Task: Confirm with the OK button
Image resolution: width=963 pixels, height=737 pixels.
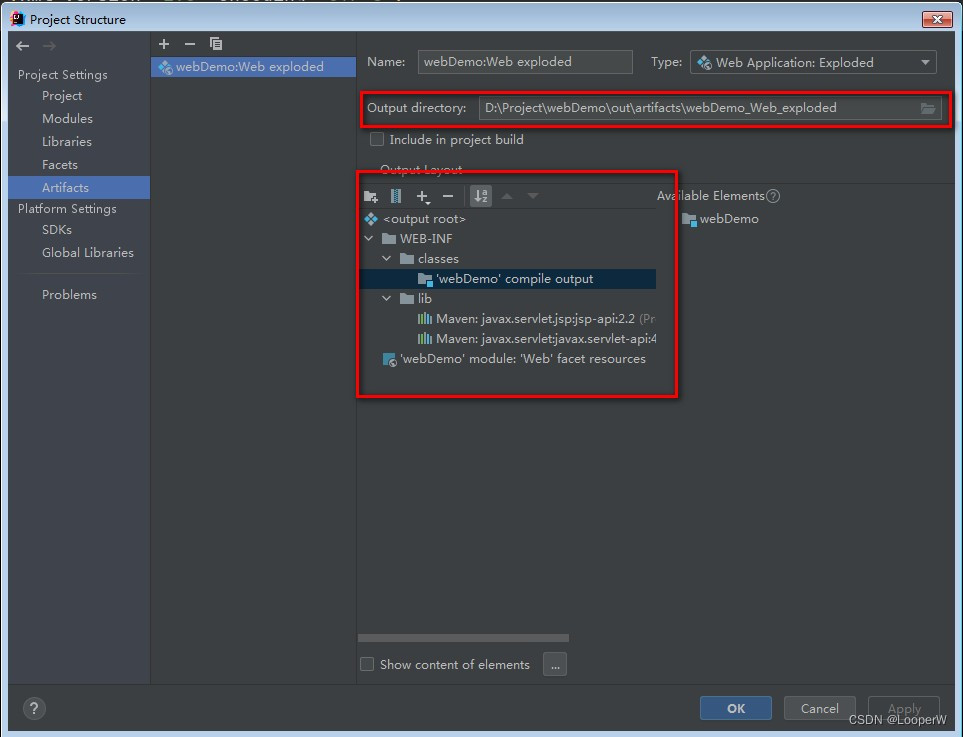Action: click(736, 708)
